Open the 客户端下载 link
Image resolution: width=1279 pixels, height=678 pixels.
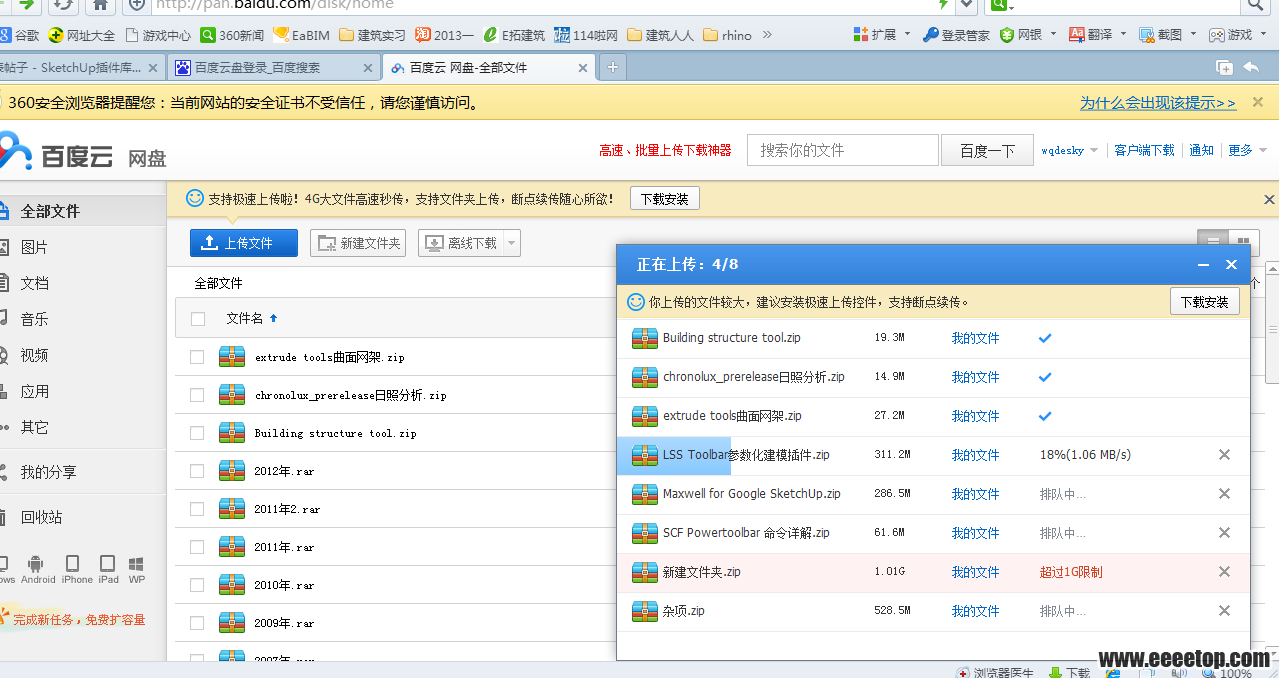point(1144,150)
